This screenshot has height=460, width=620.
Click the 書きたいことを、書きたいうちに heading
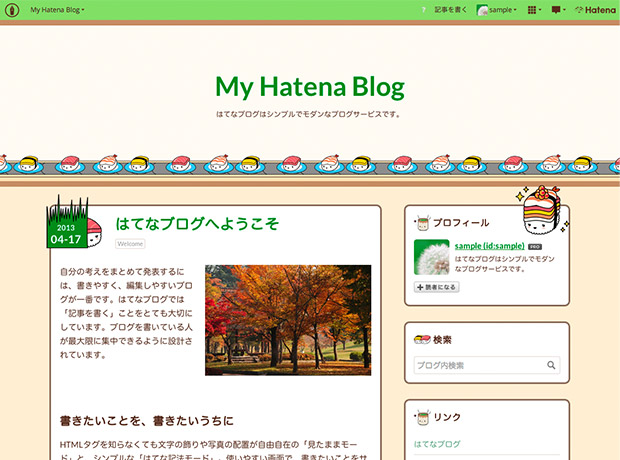(x=147, y=420)
